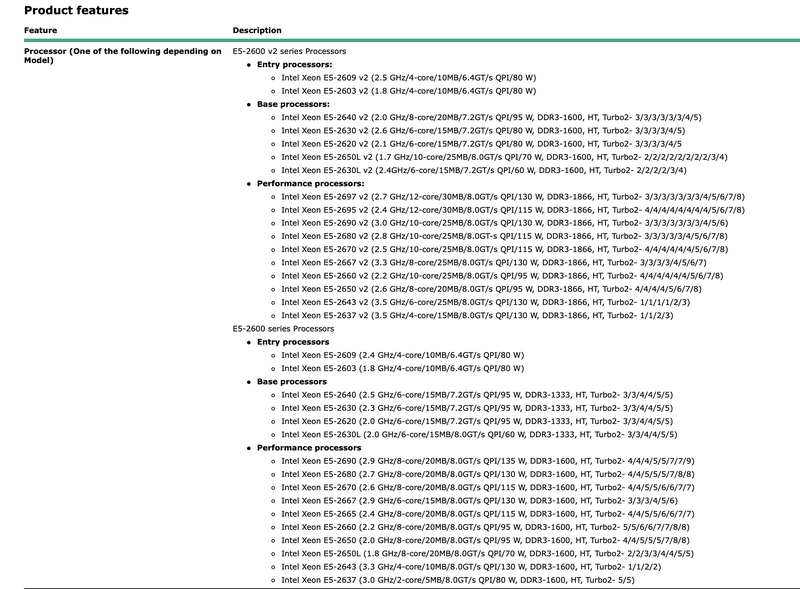Click 'Base processors:' under v2 series
This screenshot has width=800, height=589.
(x=293, y=104)
